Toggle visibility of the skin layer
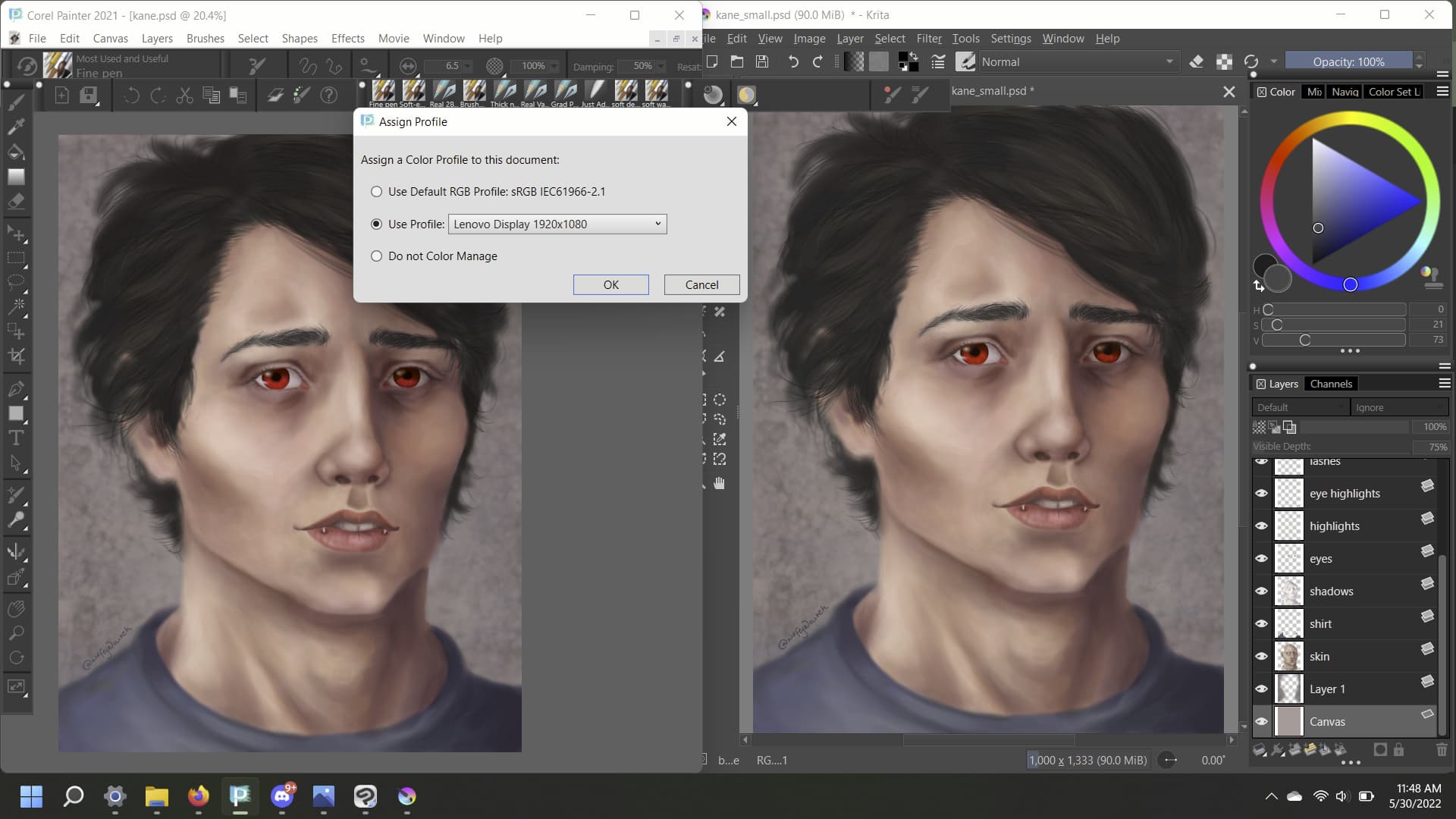The width and height of the screenshot is (1456, 819). (x=1261, y=657)
